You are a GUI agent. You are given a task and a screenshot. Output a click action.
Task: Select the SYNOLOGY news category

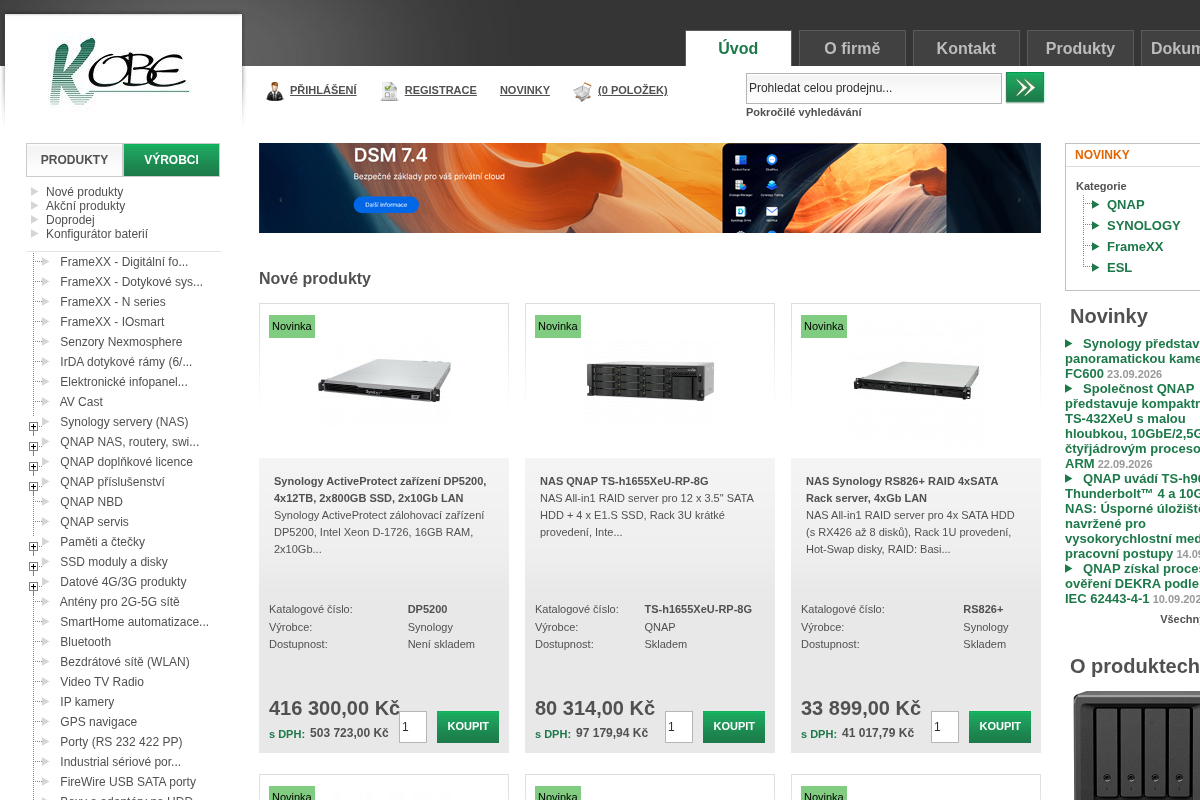tap(1143, 226)
